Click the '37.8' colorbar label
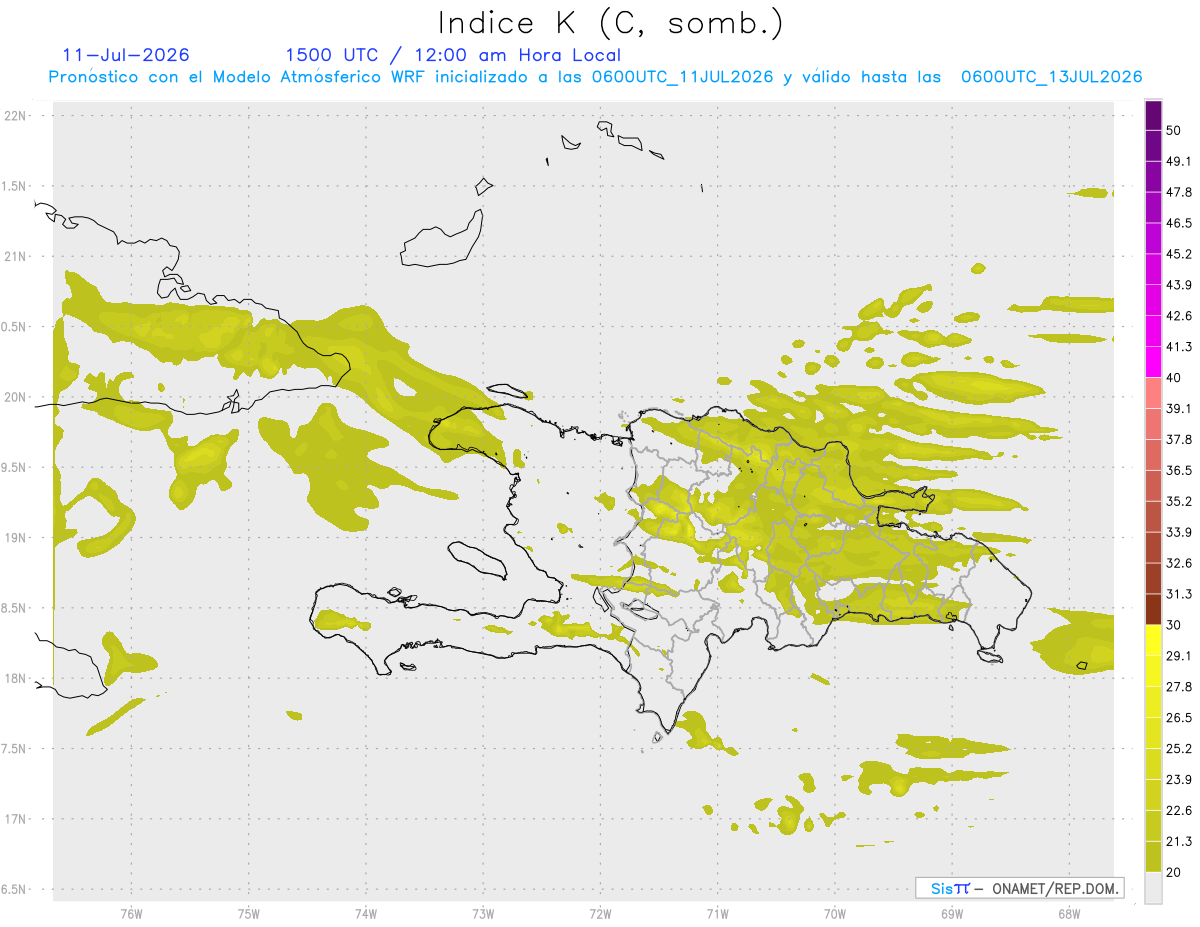 [1179, 440]
